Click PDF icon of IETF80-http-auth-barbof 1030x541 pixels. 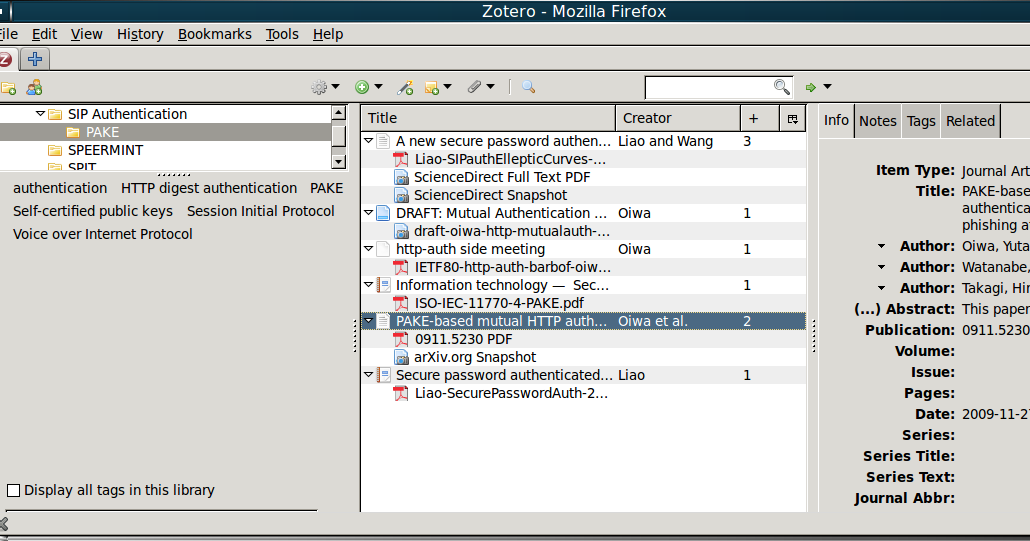tap(400, 267)
